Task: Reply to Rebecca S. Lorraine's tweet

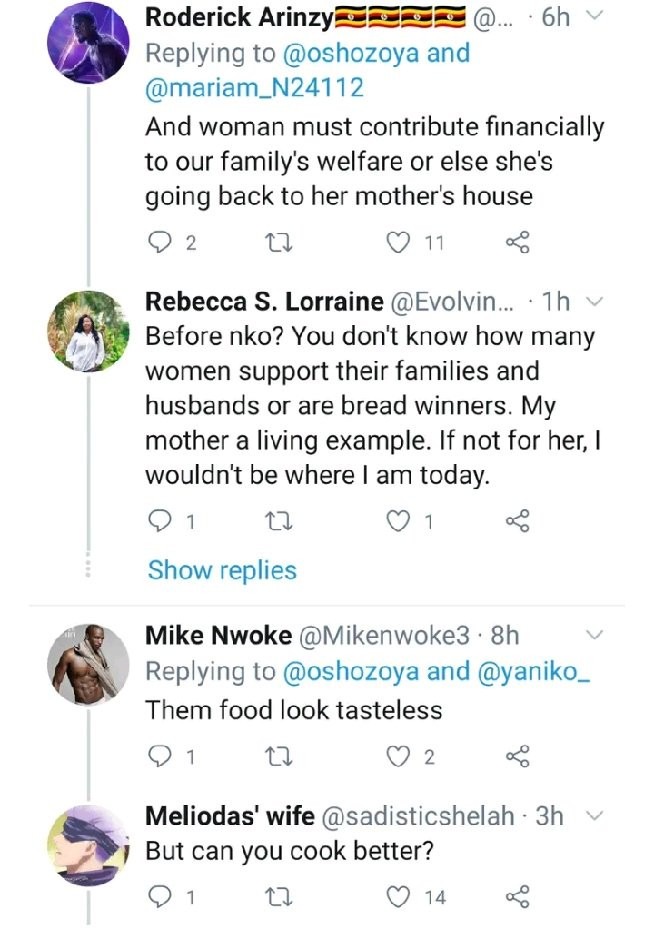Action: (159, 521)
